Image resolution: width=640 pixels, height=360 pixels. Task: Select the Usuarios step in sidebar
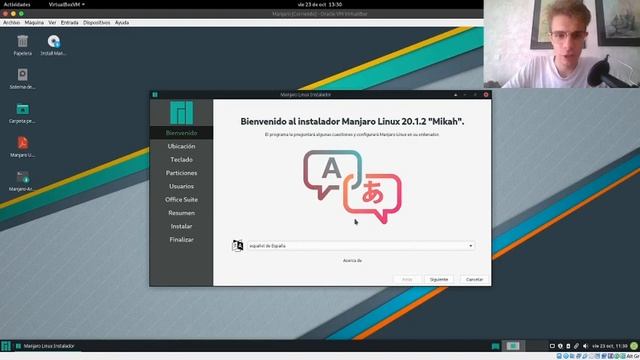coord(182,186)
